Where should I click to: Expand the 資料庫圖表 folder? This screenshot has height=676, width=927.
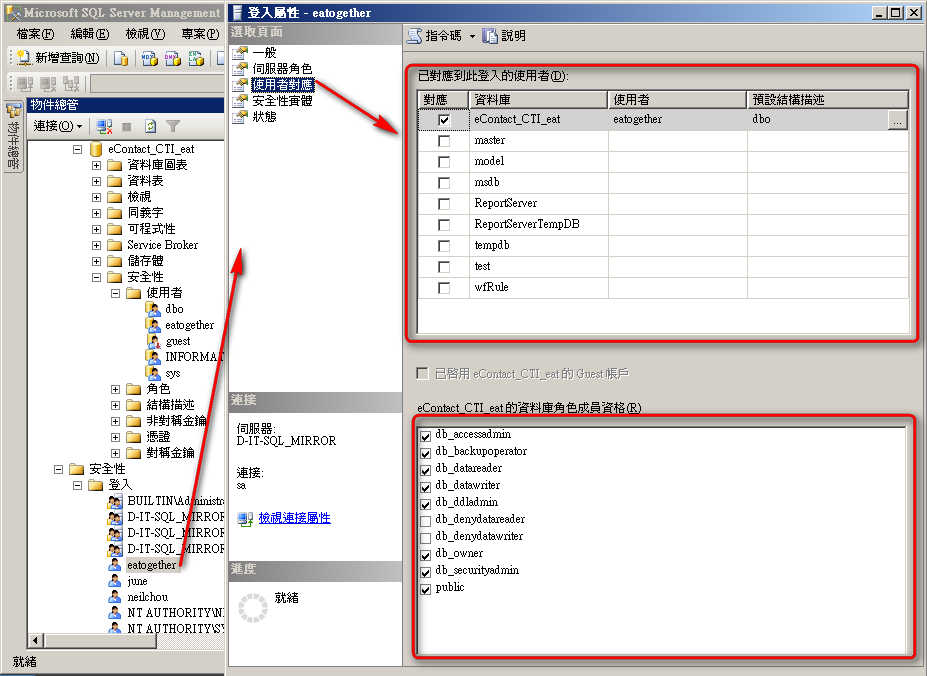[x=96, y=165]
